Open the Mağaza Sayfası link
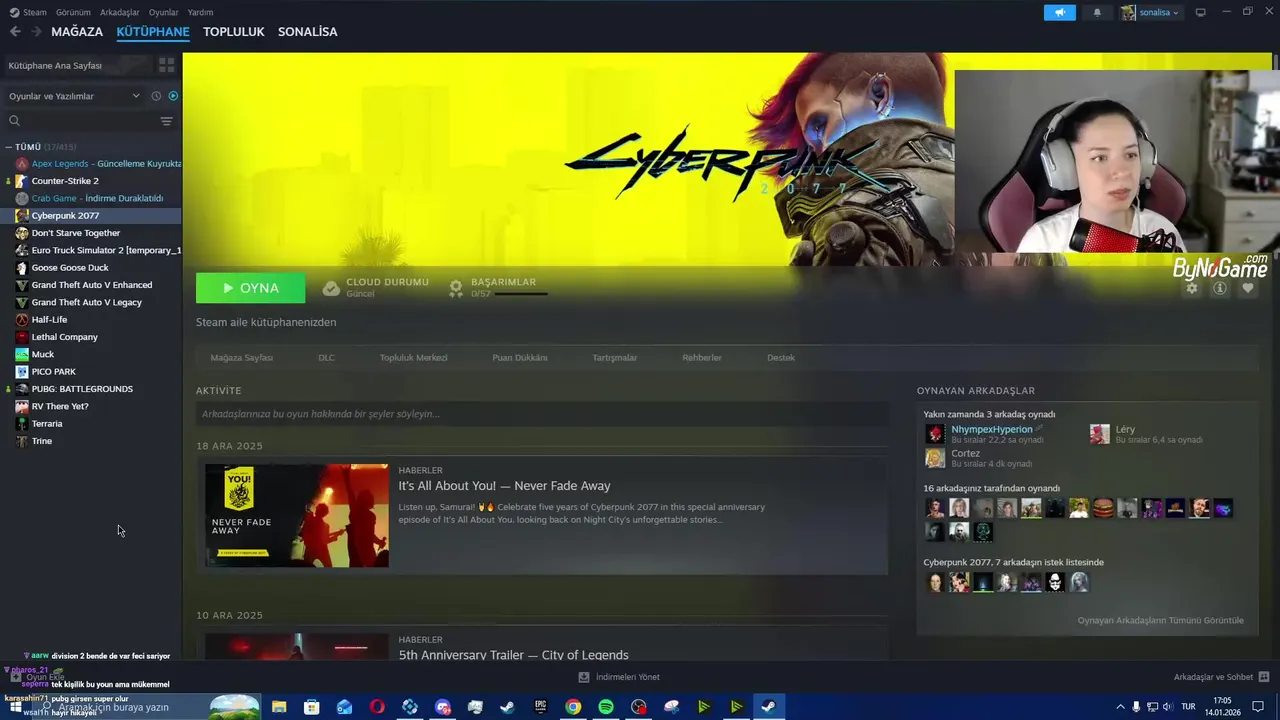Screen dimensions: 1280x720 pos(242,357)
